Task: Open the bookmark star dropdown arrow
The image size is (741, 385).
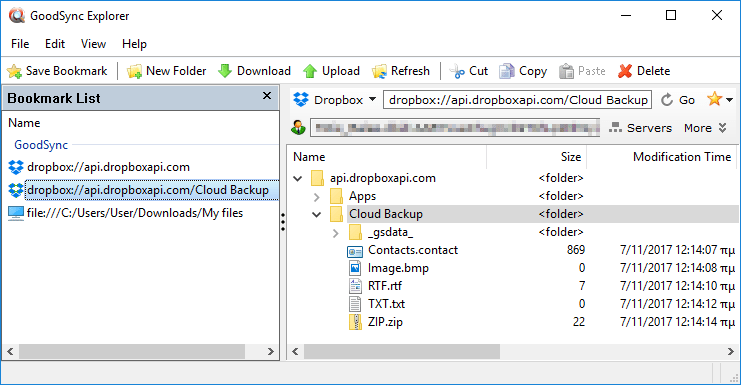Action: click(730, 100)
